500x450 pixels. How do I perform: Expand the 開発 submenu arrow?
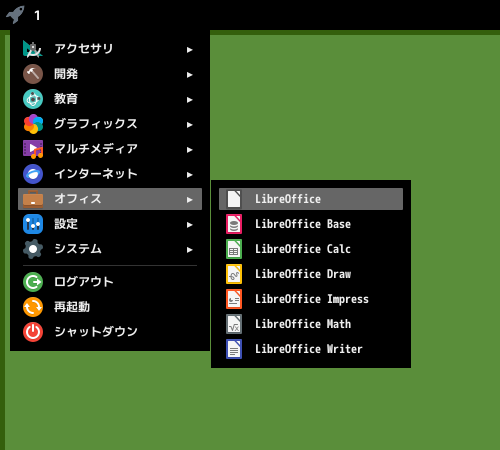coord(189,75)
